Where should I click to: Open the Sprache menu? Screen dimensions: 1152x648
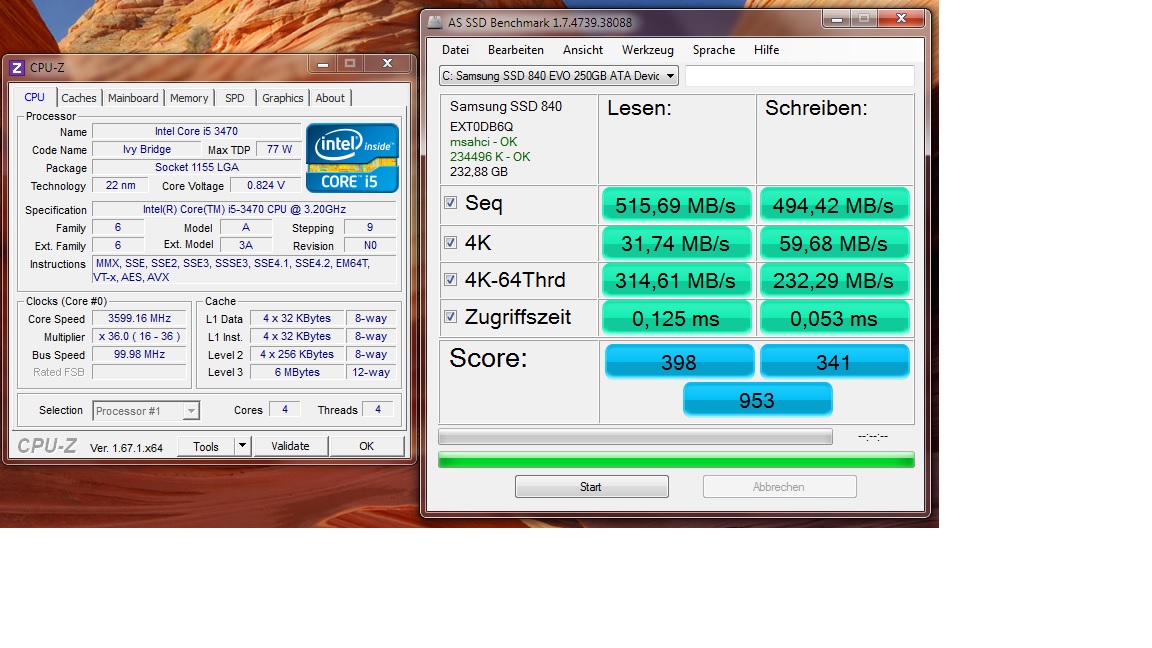click(x=713, y=50)
